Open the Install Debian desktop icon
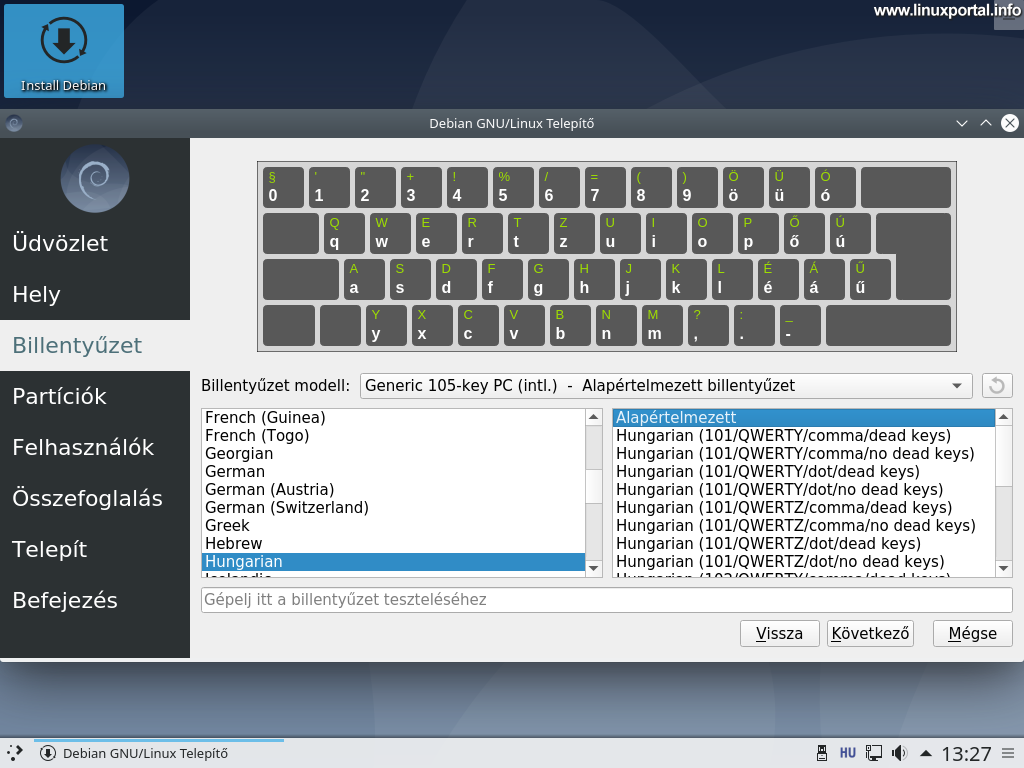Screen dimensions: 1024x768 click(63, 50)
